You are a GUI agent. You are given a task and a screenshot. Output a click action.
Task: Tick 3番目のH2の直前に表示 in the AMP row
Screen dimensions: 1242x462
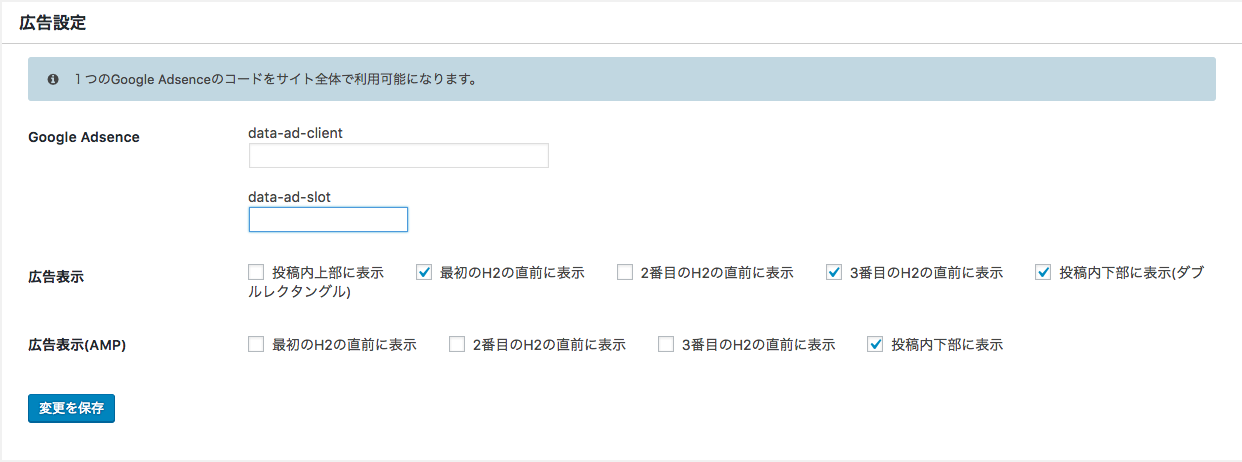tap(666, 345)
